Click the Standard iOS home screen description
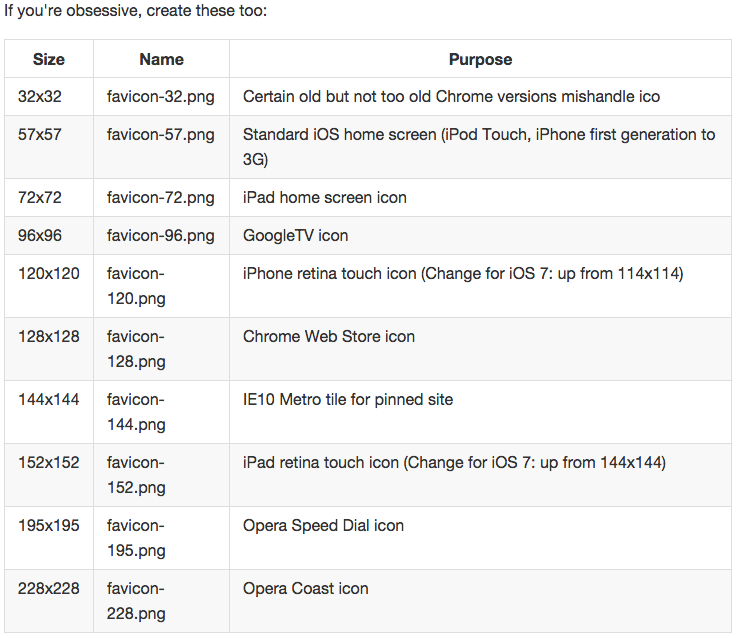Image resolution: width=740 pixels, height=638 pixels. [x=479, y=146]
